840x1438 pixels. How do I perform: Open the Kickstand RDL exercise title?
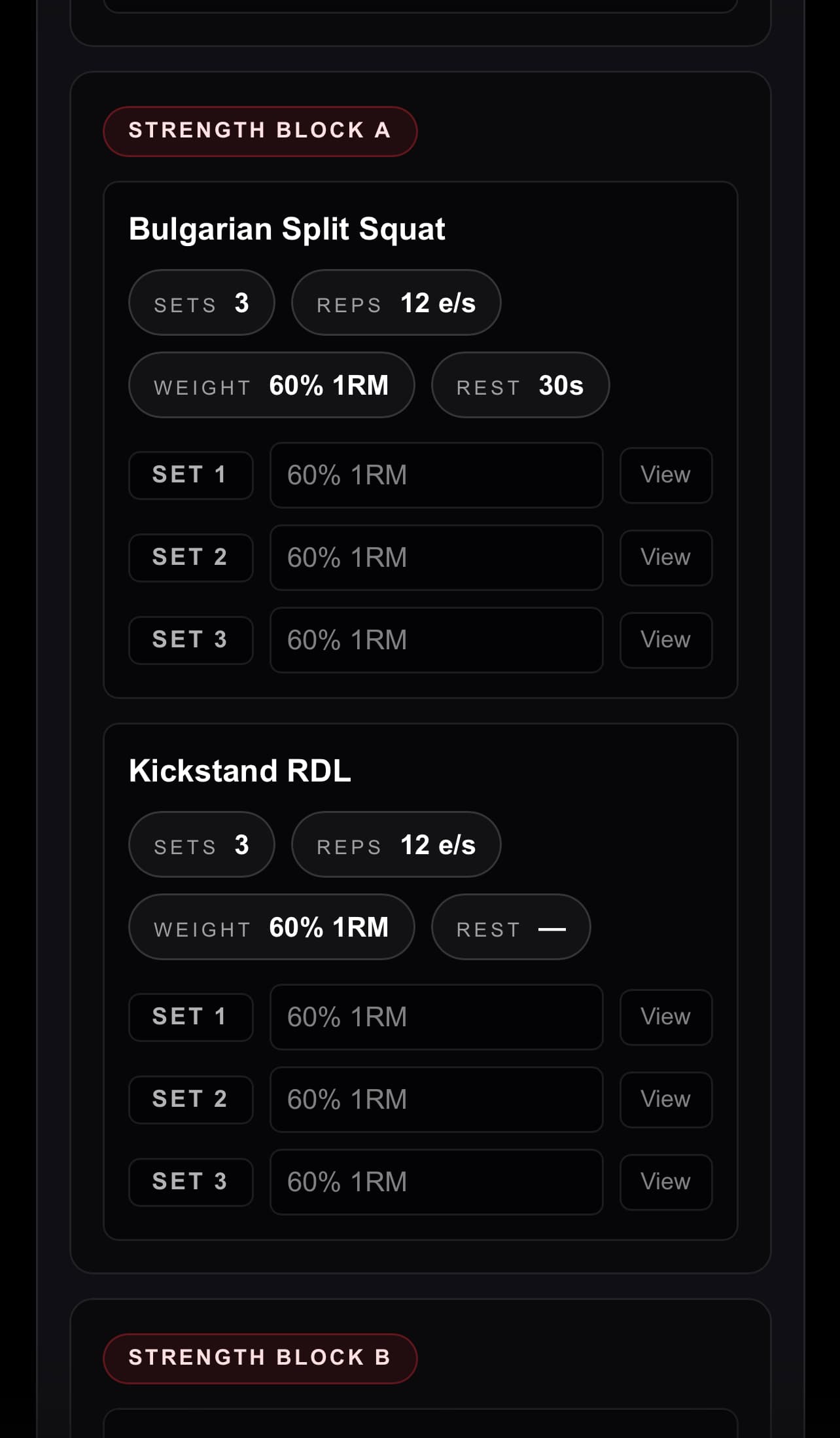240,770
